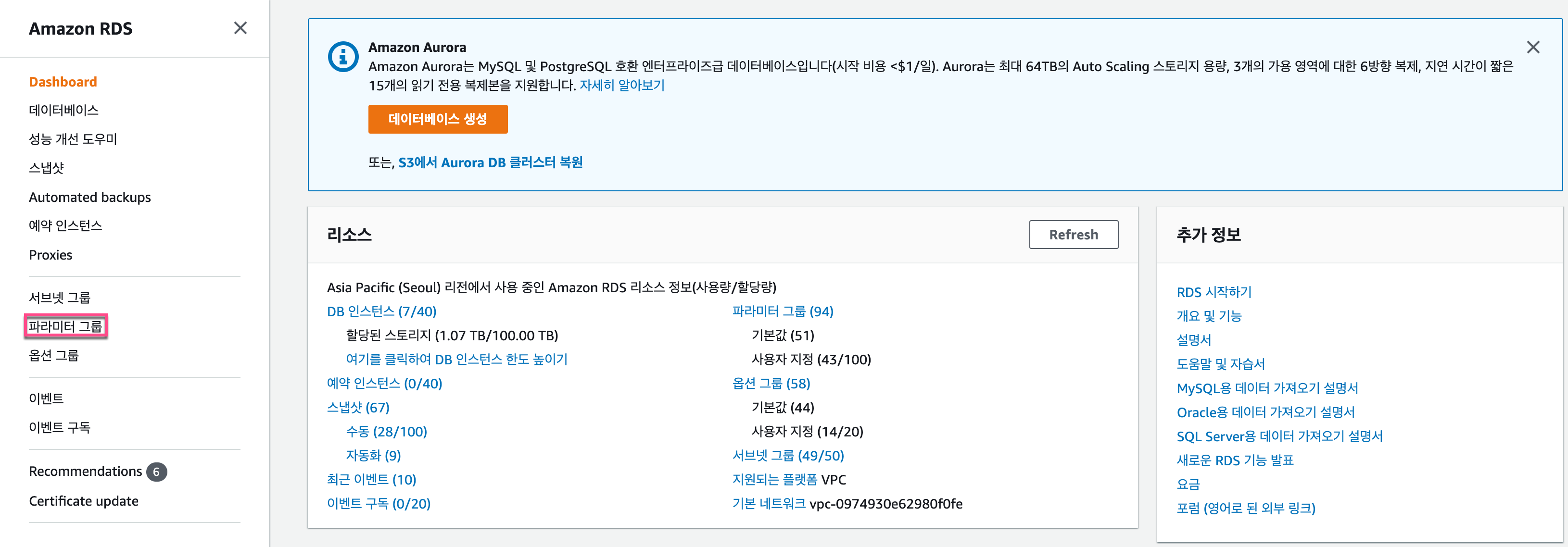
Task: Open the DB 인스턴스 (7/40) link
Action: [x=381, y=311]
